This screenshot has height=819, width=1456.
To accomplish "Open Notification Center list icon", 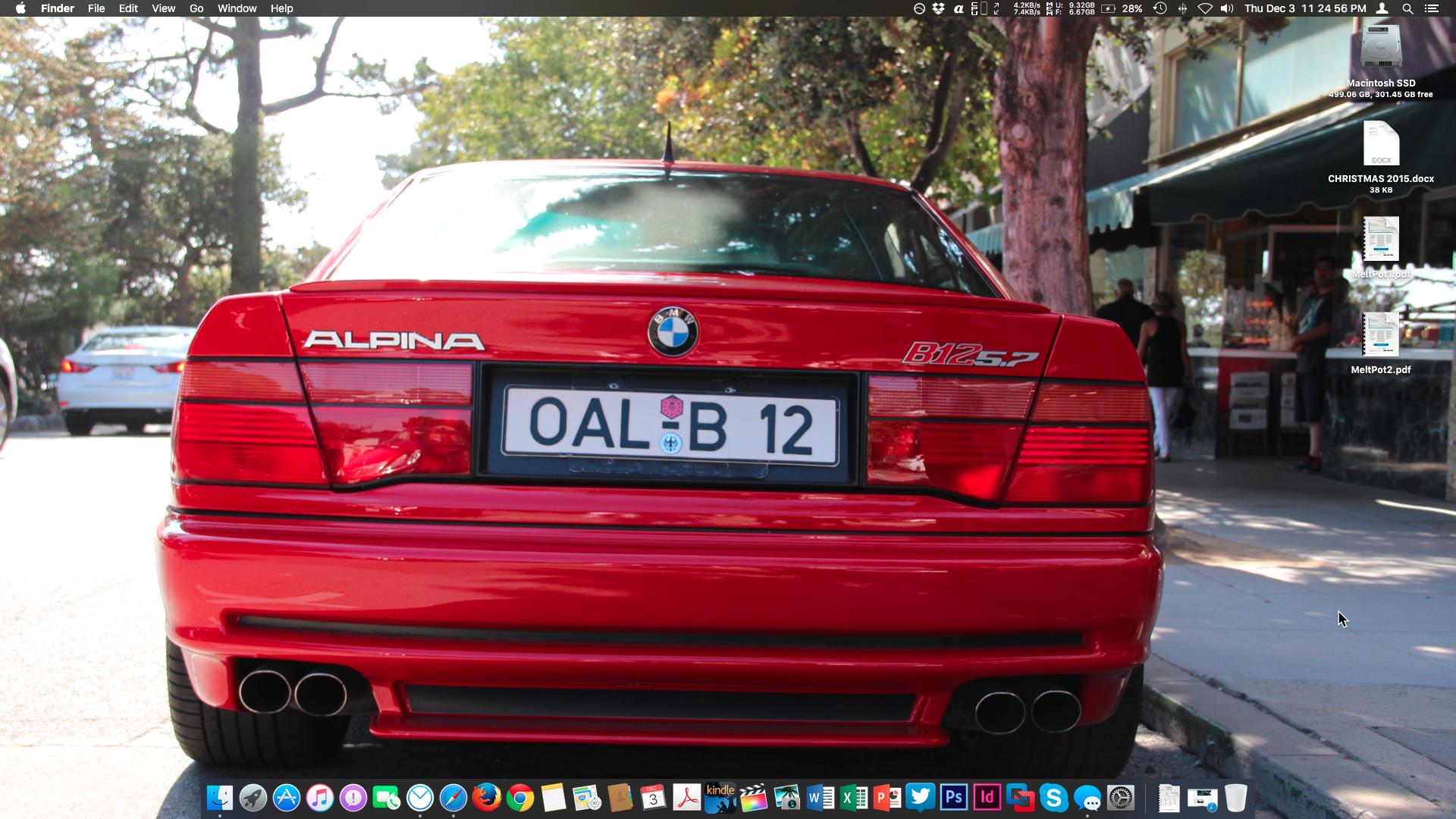I will tap(1432, 8).
